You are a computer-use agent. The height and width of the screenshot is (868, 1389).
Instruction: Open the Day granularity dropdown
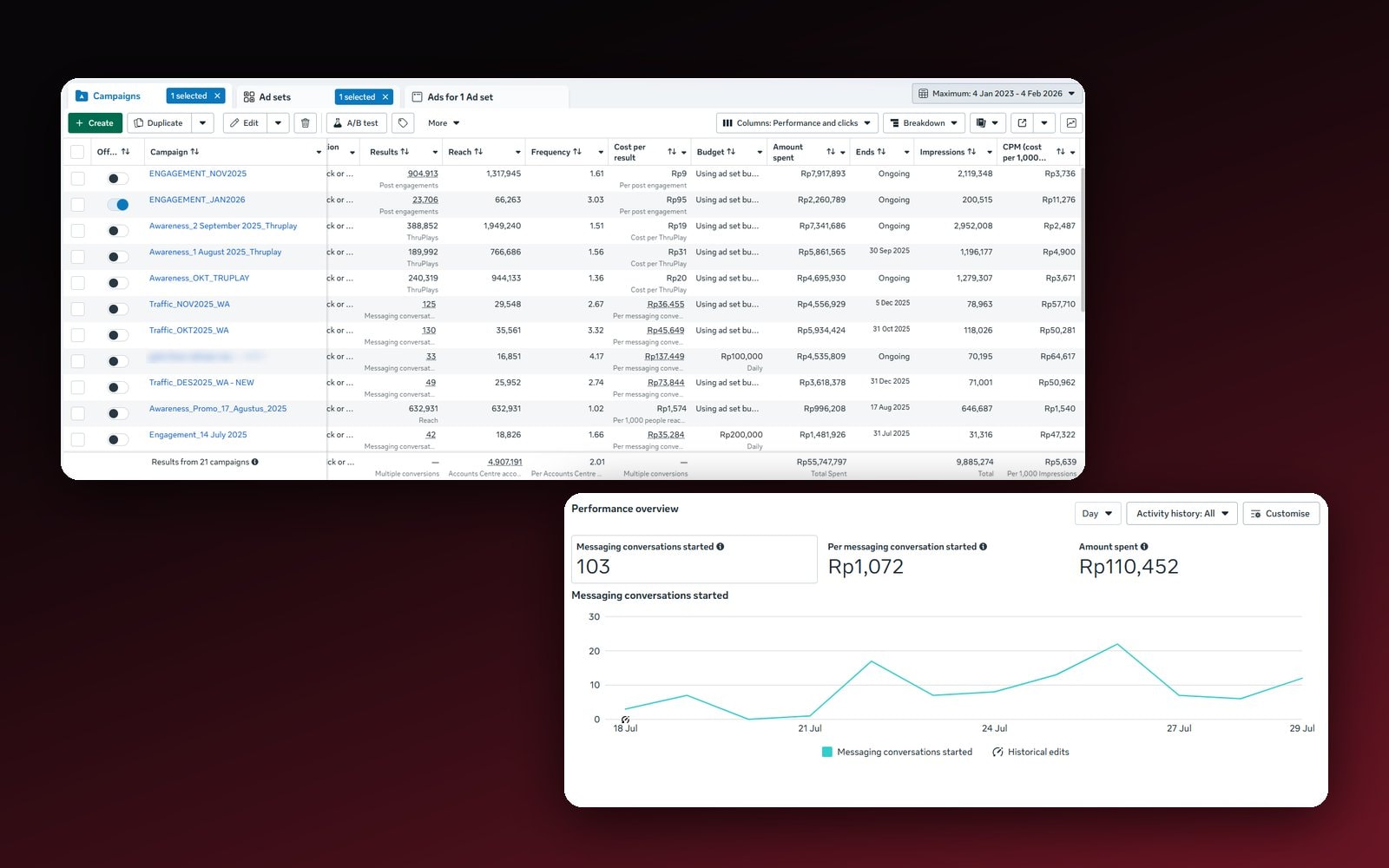point(1097,514)
